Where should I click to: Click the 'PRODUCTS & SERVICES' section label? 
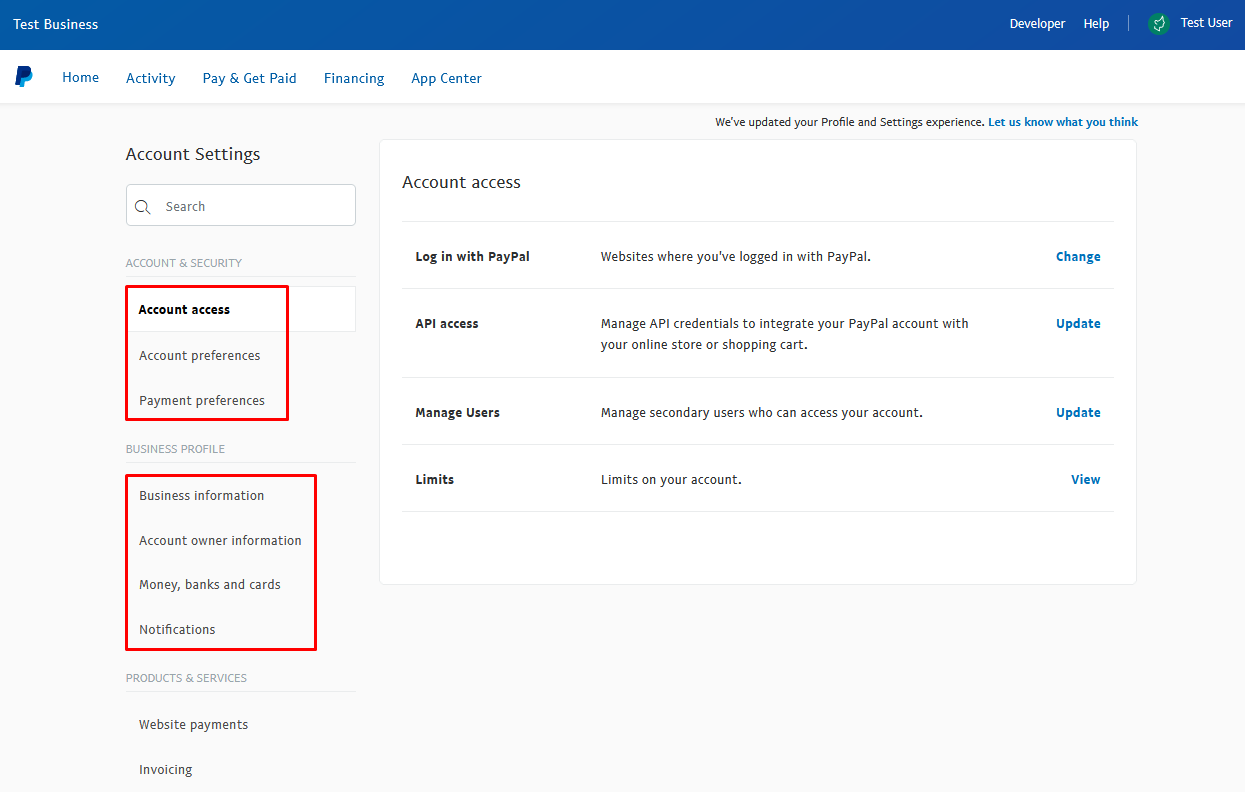(186, 678)
